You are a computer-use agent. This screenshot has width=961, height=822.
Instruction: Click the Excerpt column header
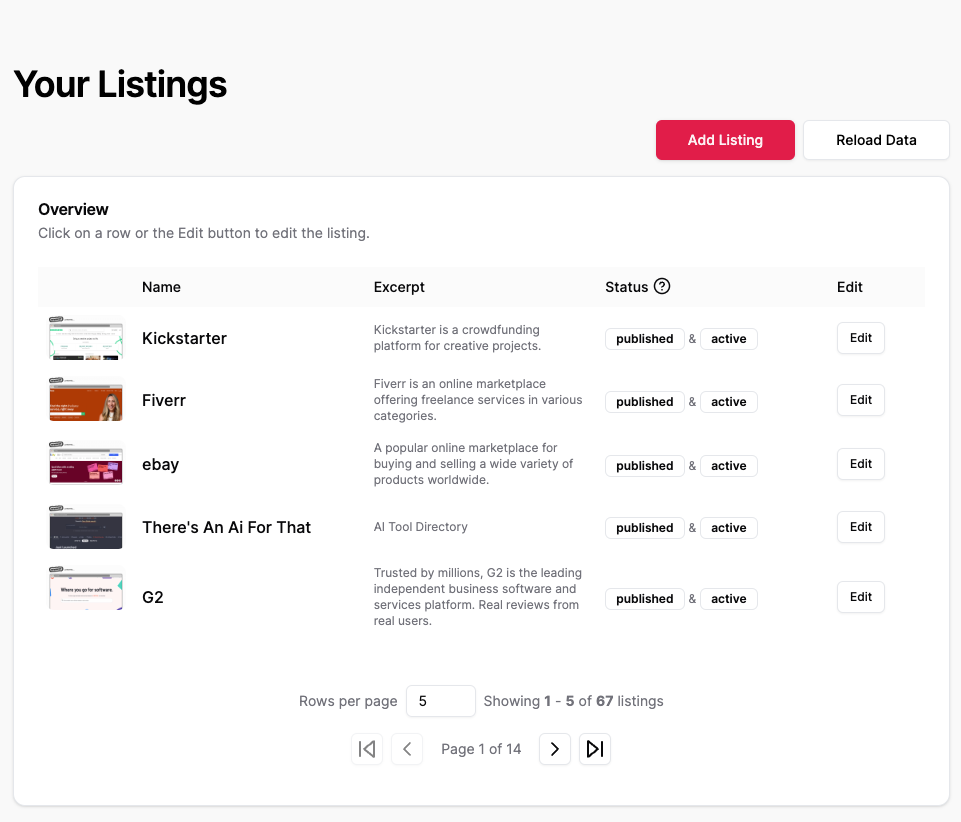coord(399,287)
